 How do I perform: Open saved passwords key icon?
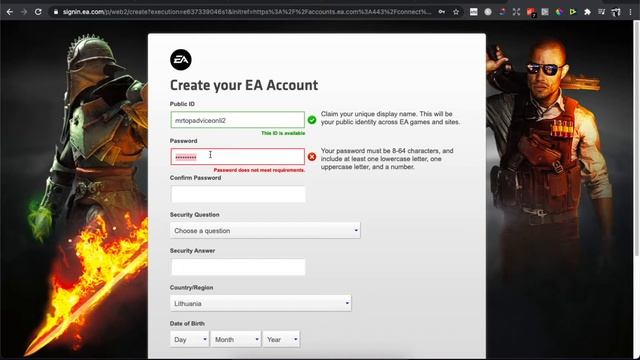coord(442,12)
